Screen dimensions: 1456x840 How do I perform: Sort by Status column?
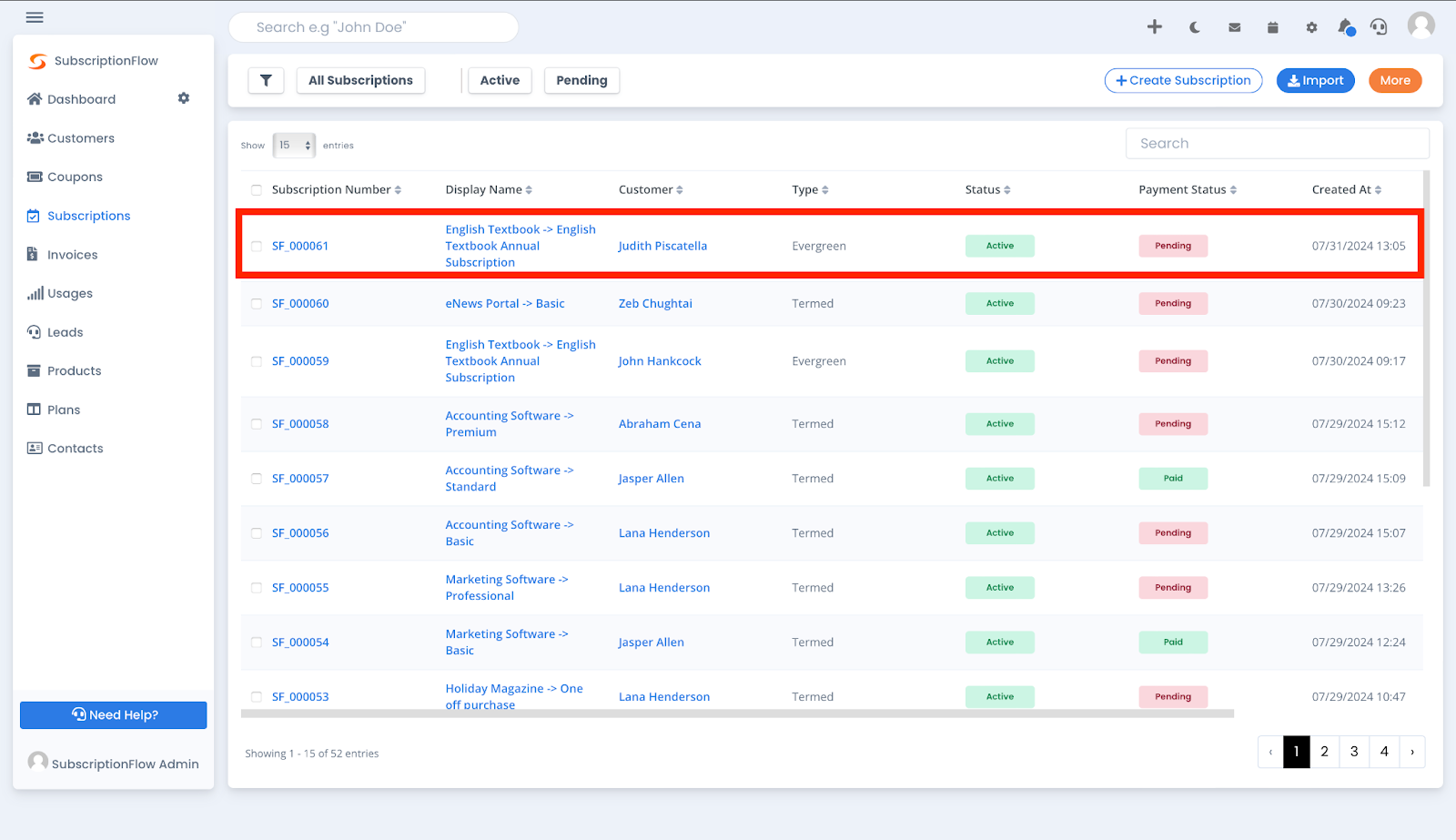pos(987,189)
